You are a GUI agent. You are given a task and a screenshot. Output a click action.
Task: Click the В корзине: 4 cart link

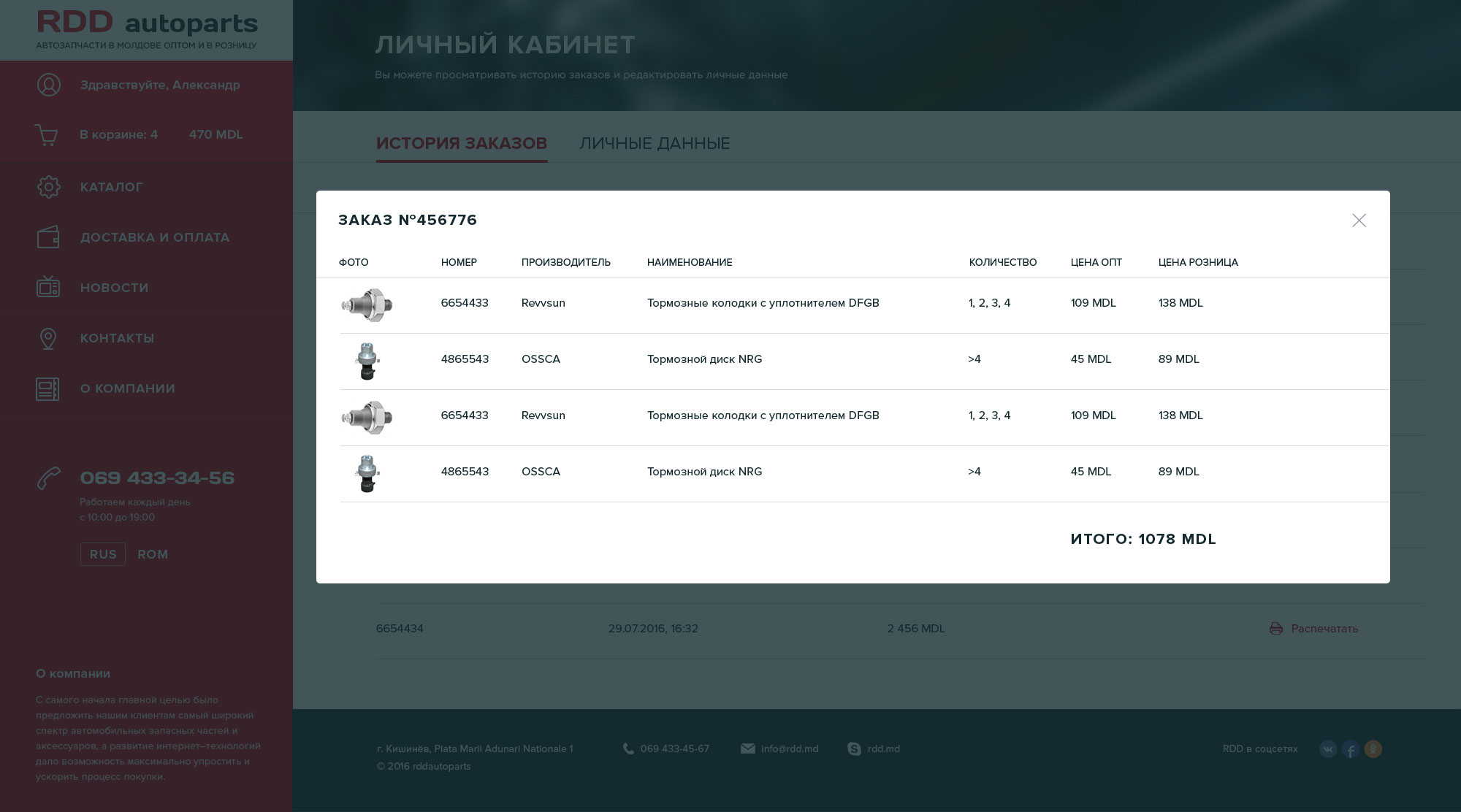point(118,134)
